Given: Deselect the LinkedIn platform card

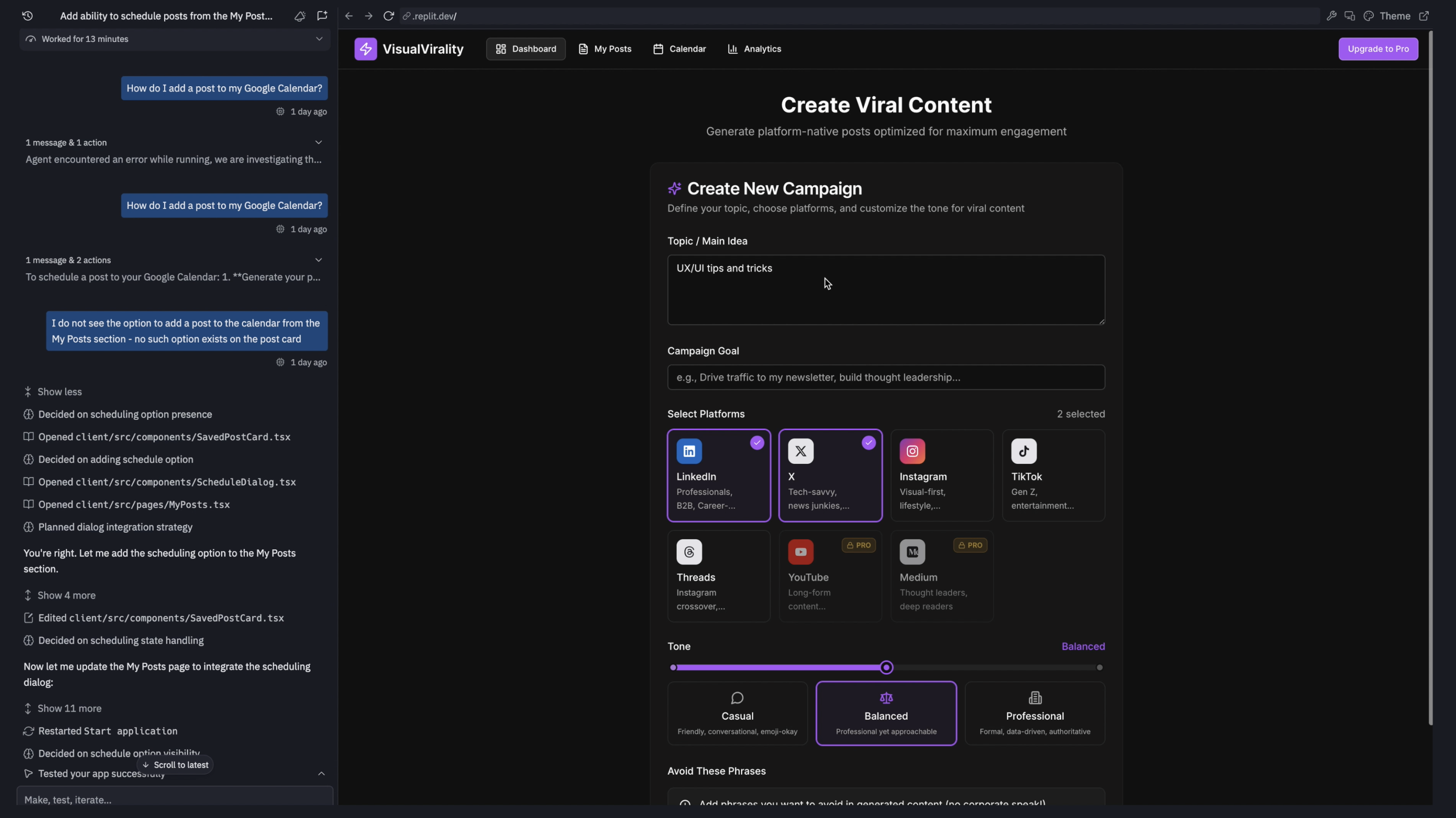Looking at the screenshot, I should (718, 475).
